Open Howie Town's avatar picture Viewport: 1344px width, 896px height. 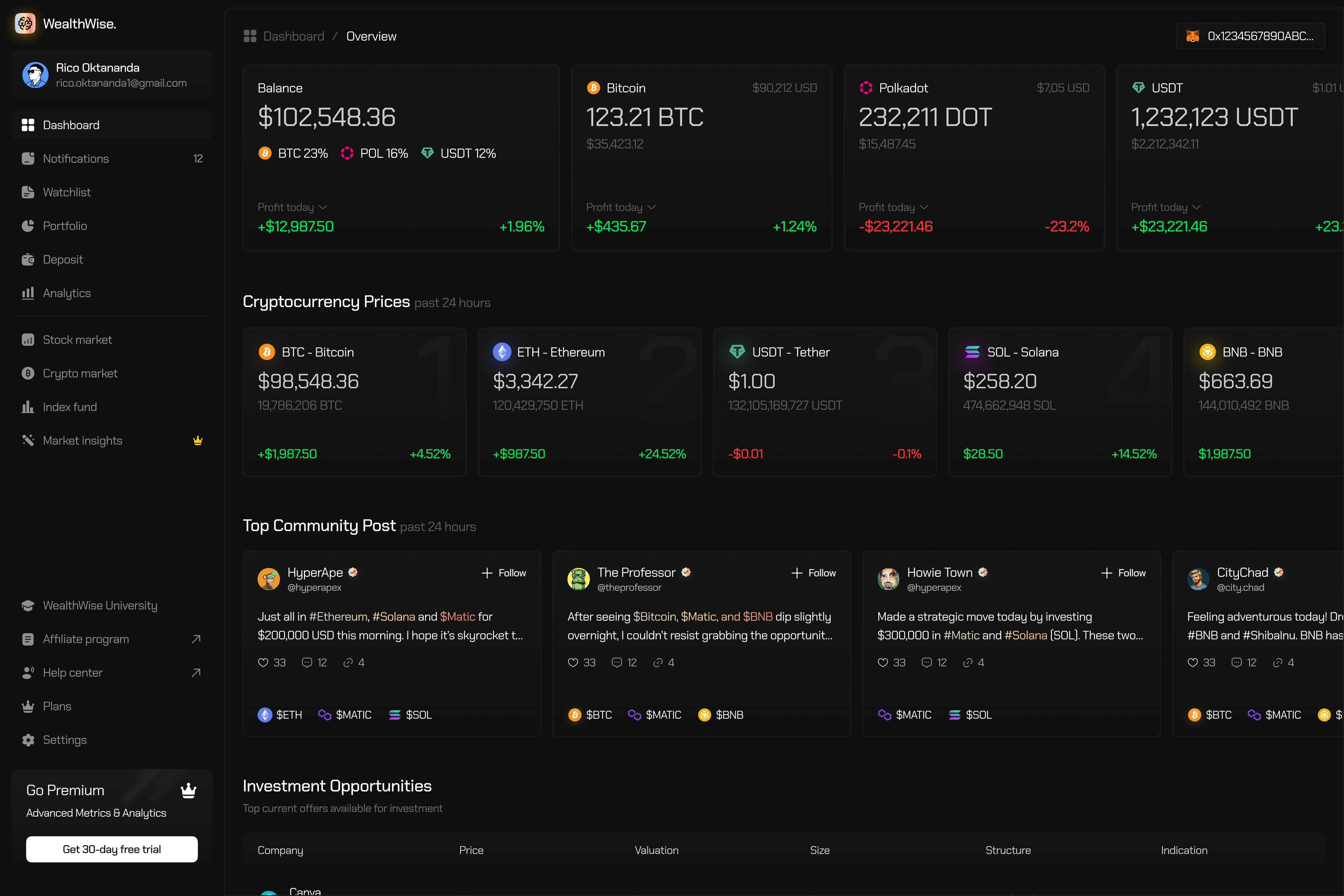[x=889, y=579]
